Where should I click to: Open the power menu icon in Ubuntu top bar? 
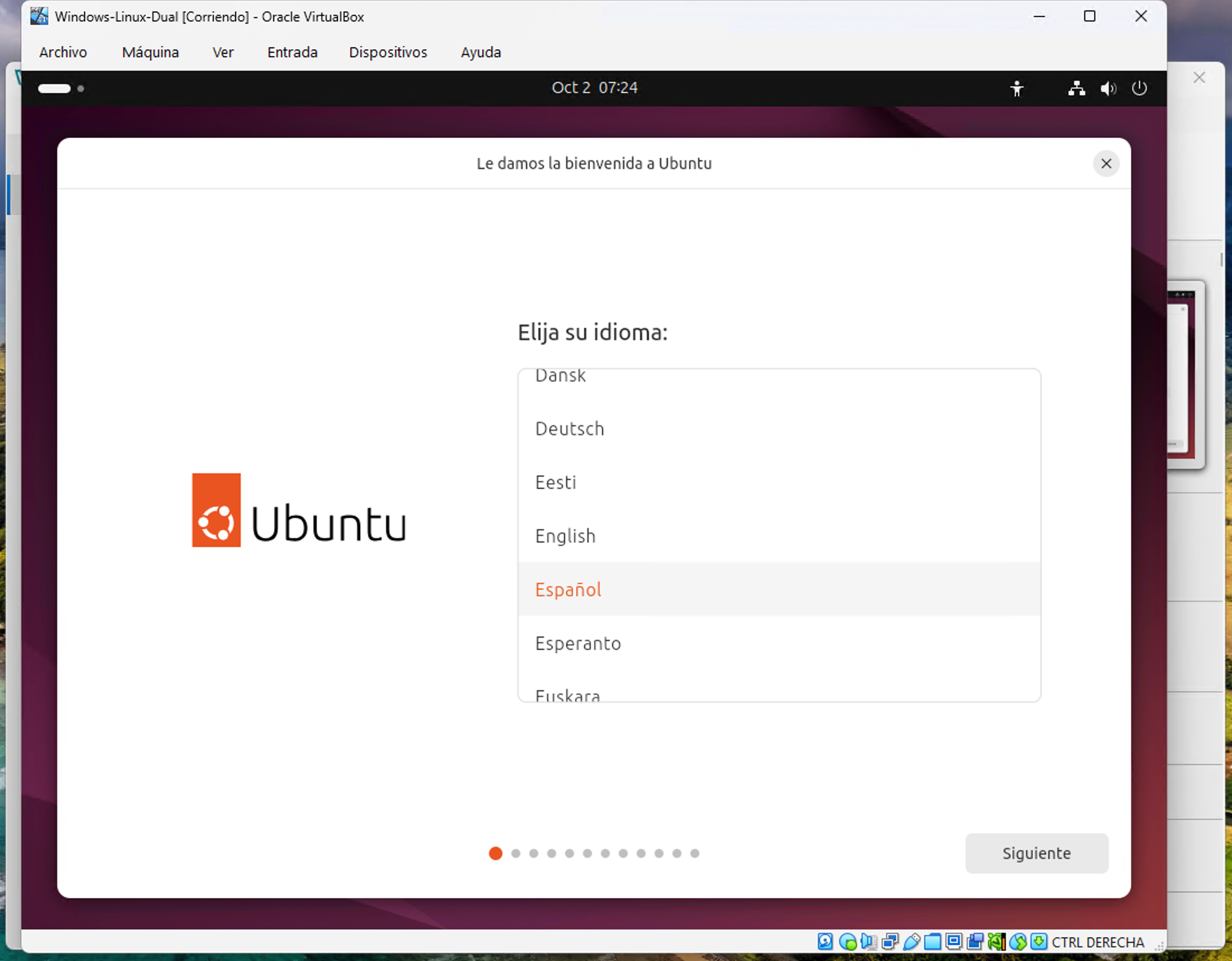1140,88
